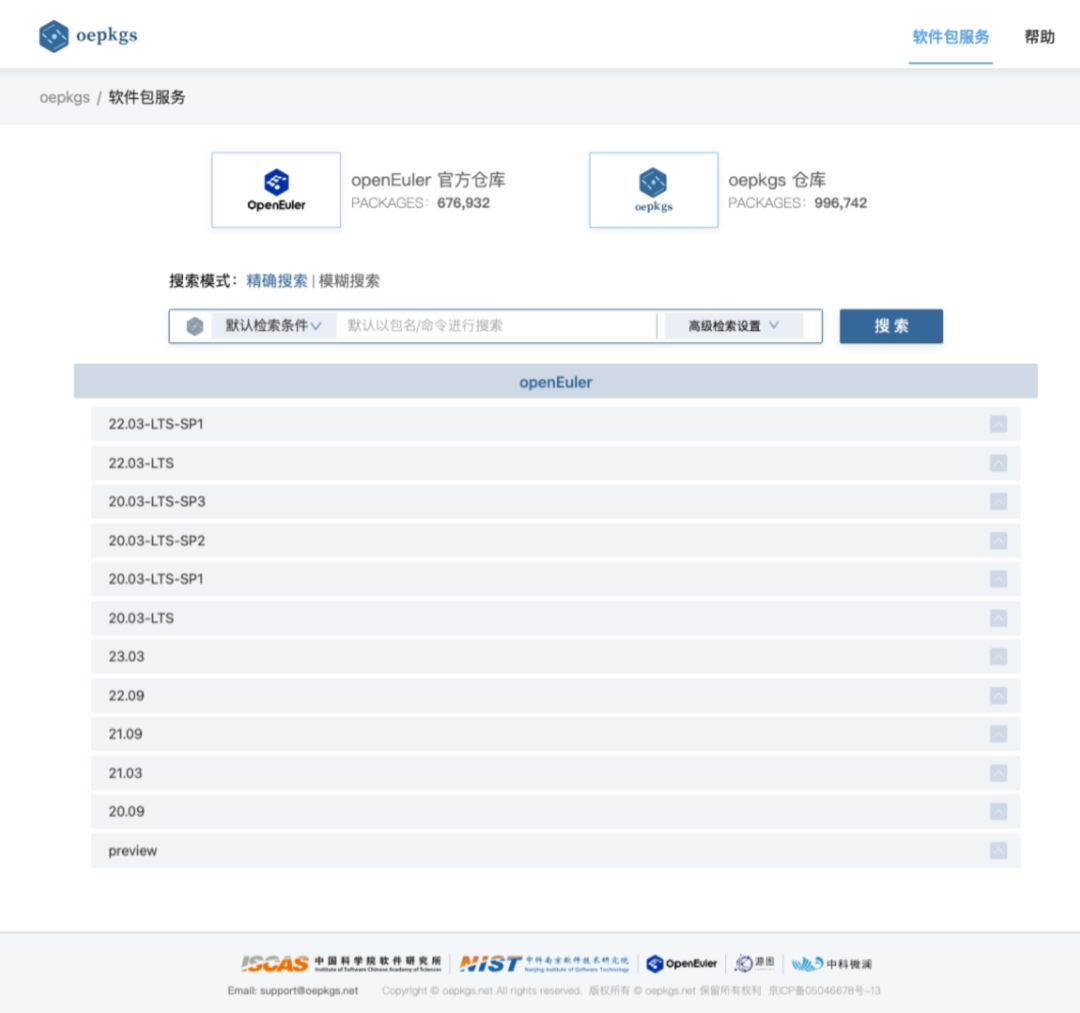This screenshot has height=1013, width=1080.
Task: Expand the 22.09 row
Action: click(x=556, y=696)
